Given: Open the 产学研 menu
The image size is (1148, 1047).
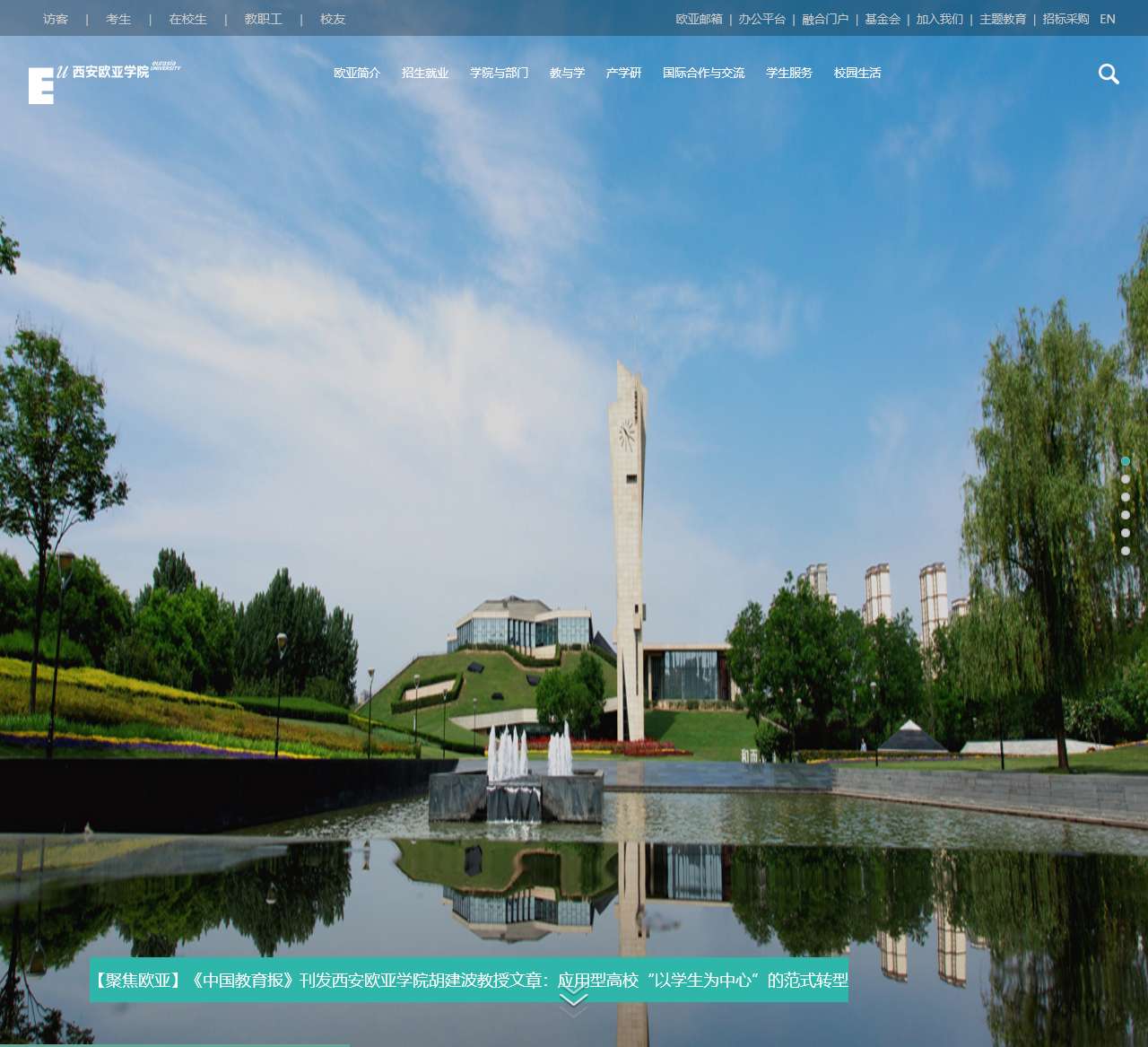Looking at the screenshot, I should [623, 73].
